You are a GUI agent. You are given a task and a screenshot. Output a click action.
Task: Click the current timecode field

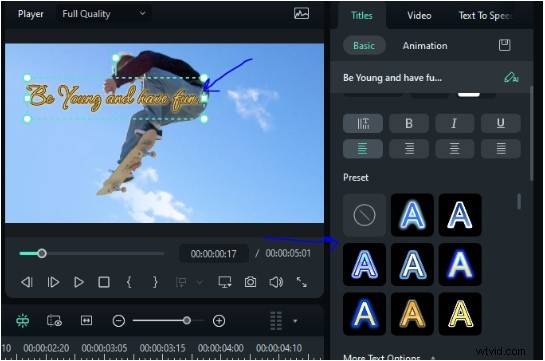click(213, 254)
